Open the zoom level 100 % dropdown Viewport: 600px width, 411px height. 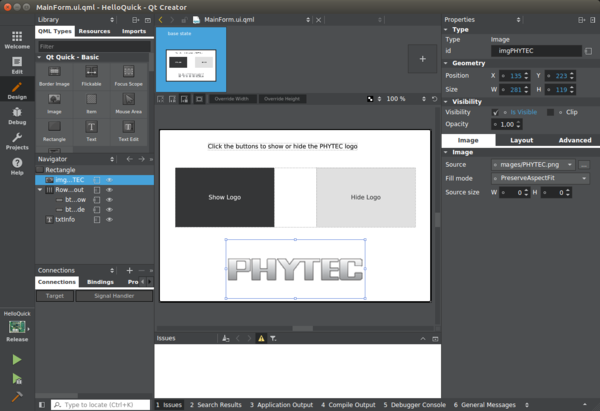(x=424, y=99)
